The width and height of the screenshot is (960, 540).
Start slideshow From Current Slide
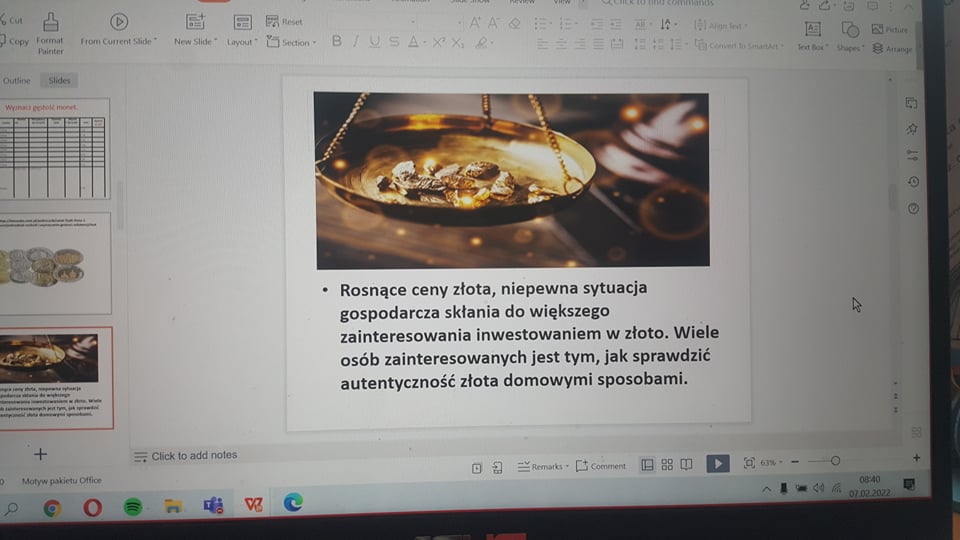118,28
